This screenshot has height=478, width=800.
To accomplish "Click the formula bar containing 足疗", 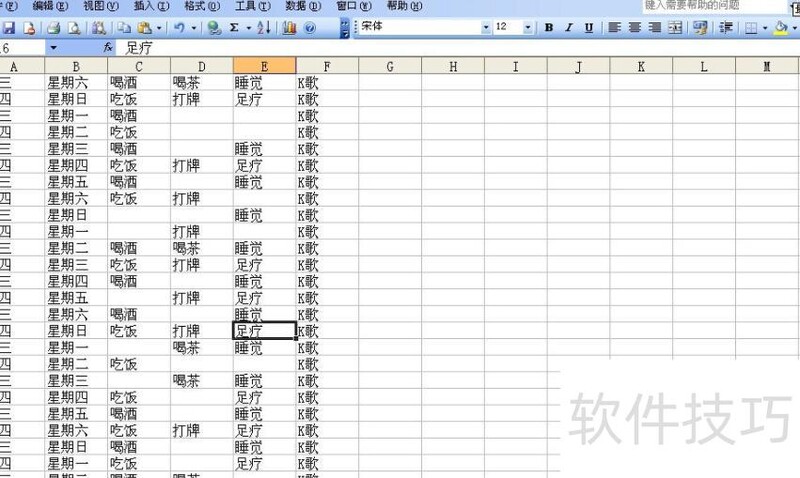I will (x=457, y=48).
